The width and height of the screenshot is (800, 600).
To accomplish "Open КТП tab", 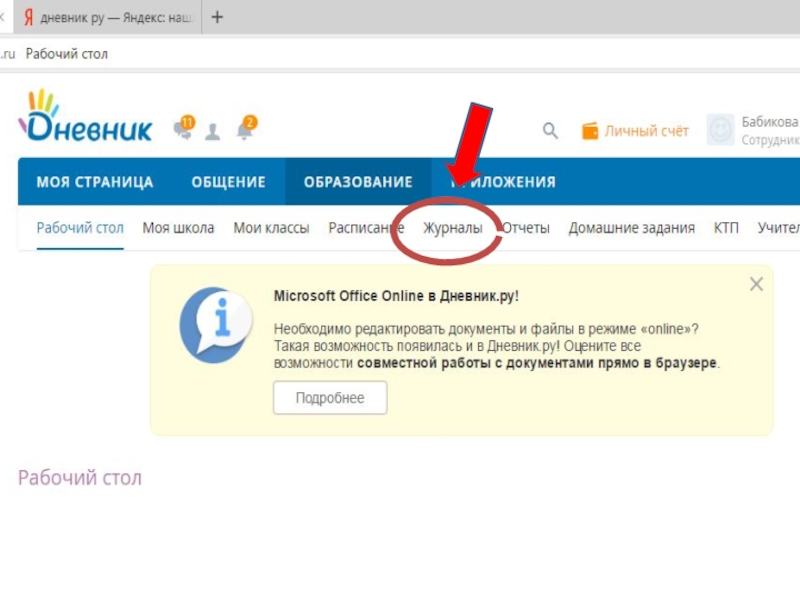I will 726,228.
